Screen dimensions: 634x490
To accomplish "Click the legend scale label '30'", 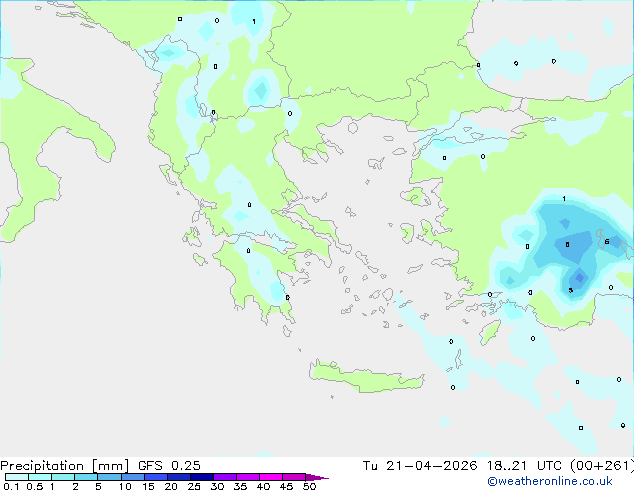I will pyautogui.click(x=217, y=486).
